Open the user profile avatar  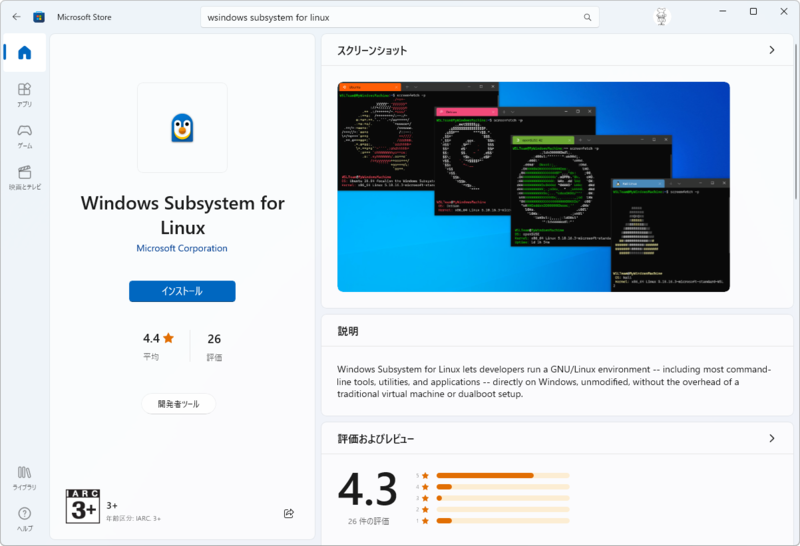pyautogui.click(x=662, y=17)
